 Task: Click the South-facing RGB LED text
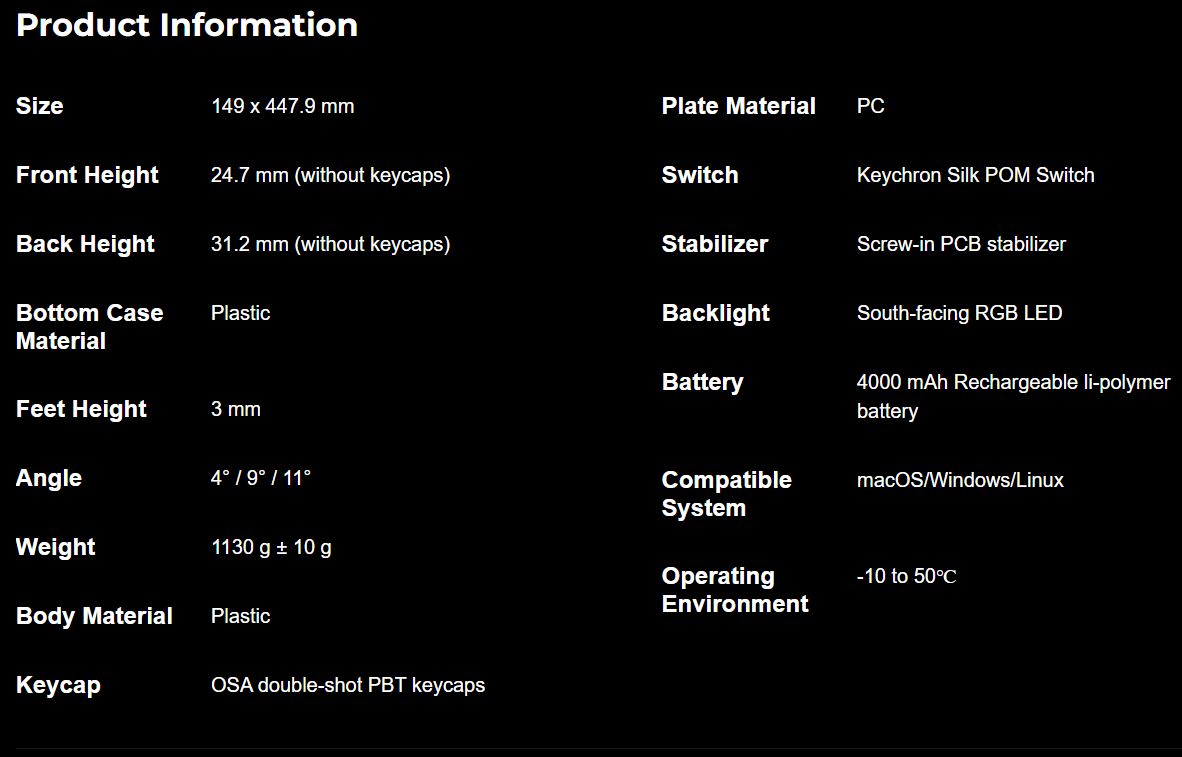[x=960, y=313]
